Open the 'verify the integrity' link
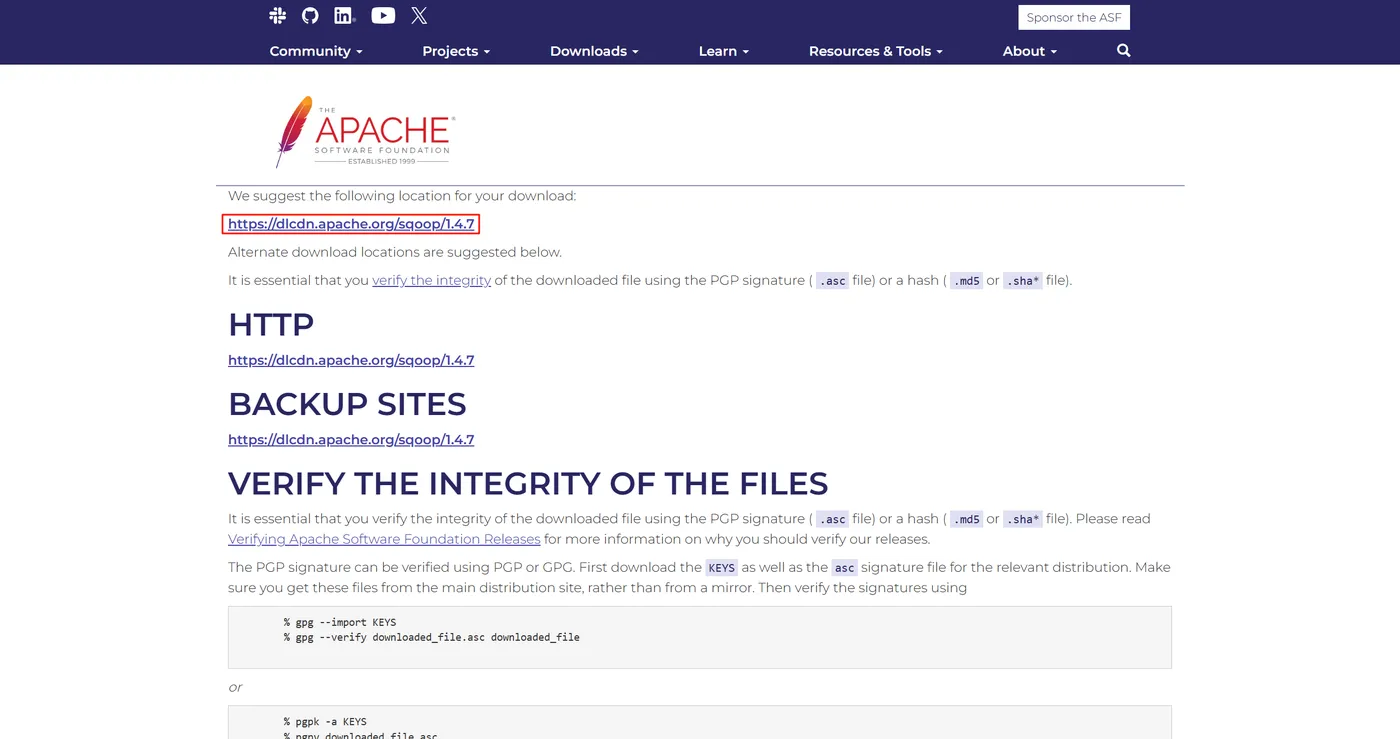Viewport: 1400px width, 739px height. tap(431, 280)
